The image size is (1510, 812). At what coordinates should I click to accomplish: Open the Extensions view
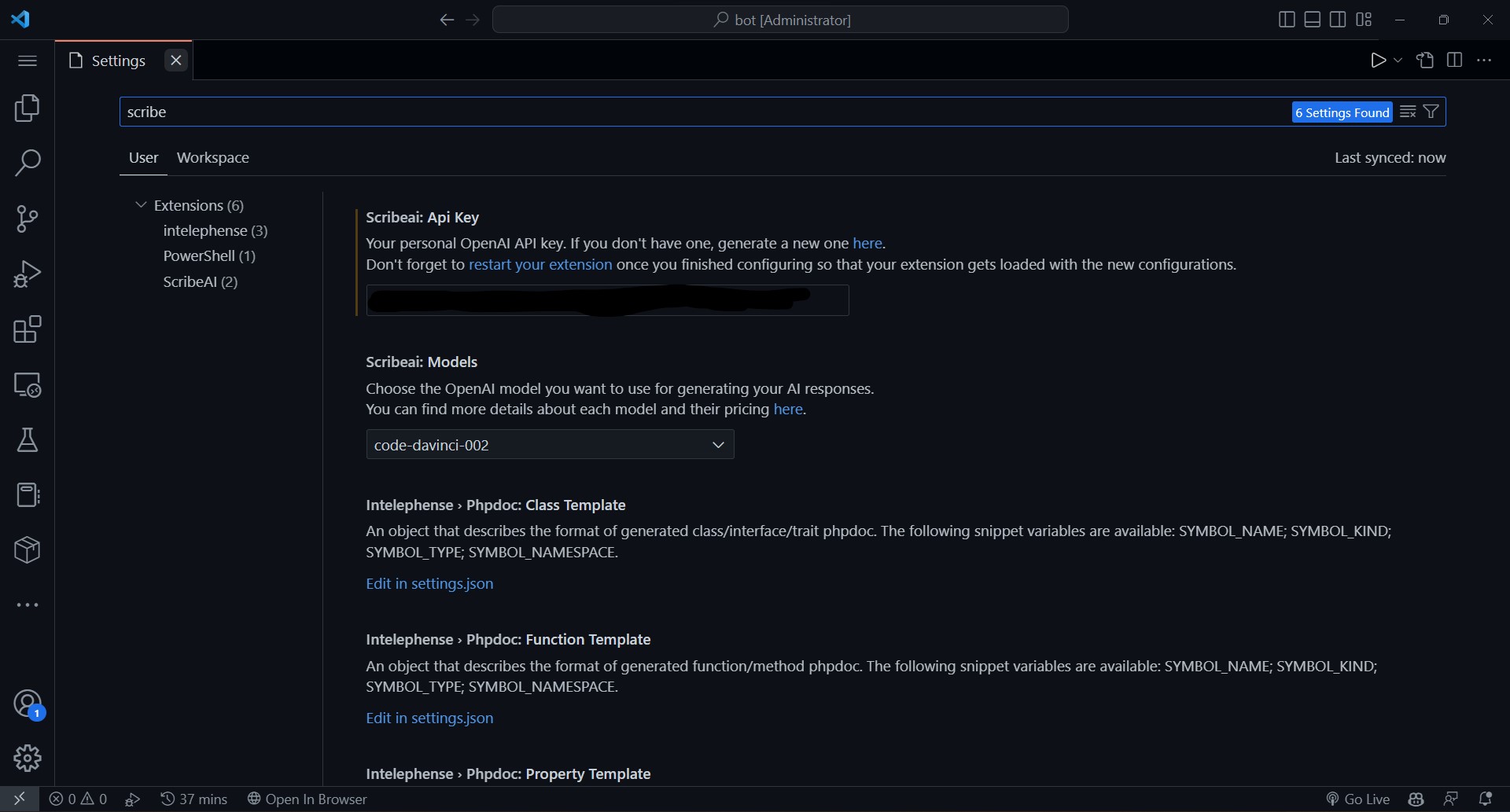(x=28, y=329)
